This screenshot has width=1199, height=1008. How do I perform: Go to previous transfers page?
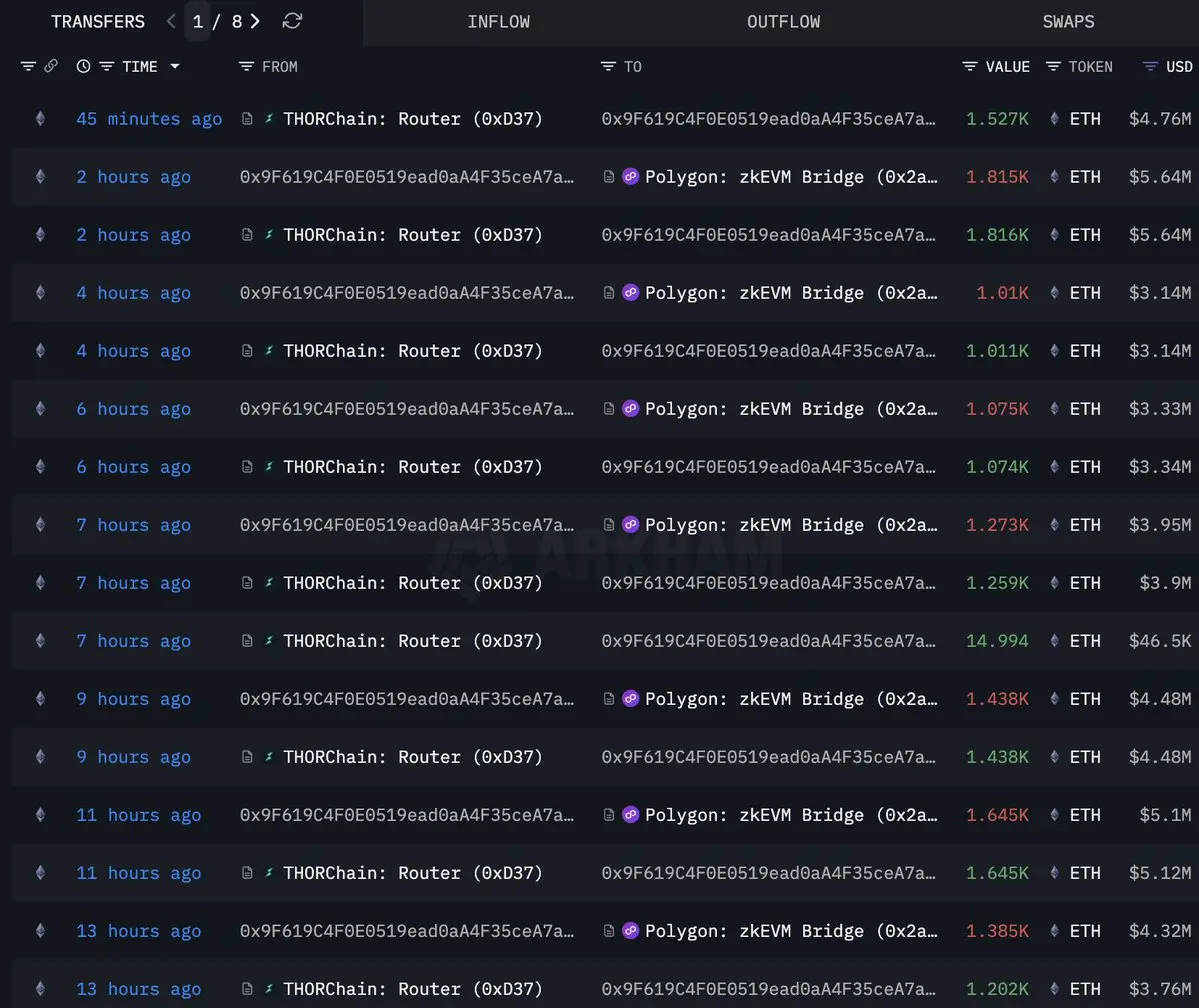tap(171, 21)
